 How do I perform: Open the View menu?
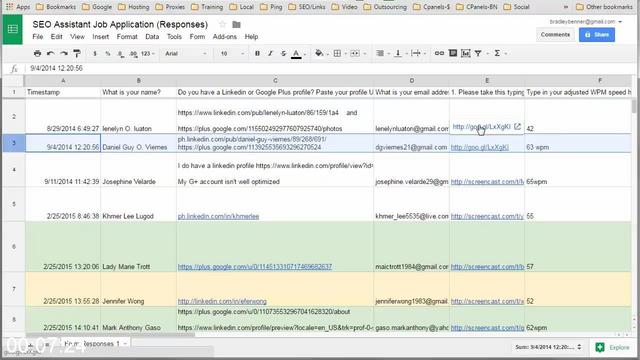coord(77,37)
